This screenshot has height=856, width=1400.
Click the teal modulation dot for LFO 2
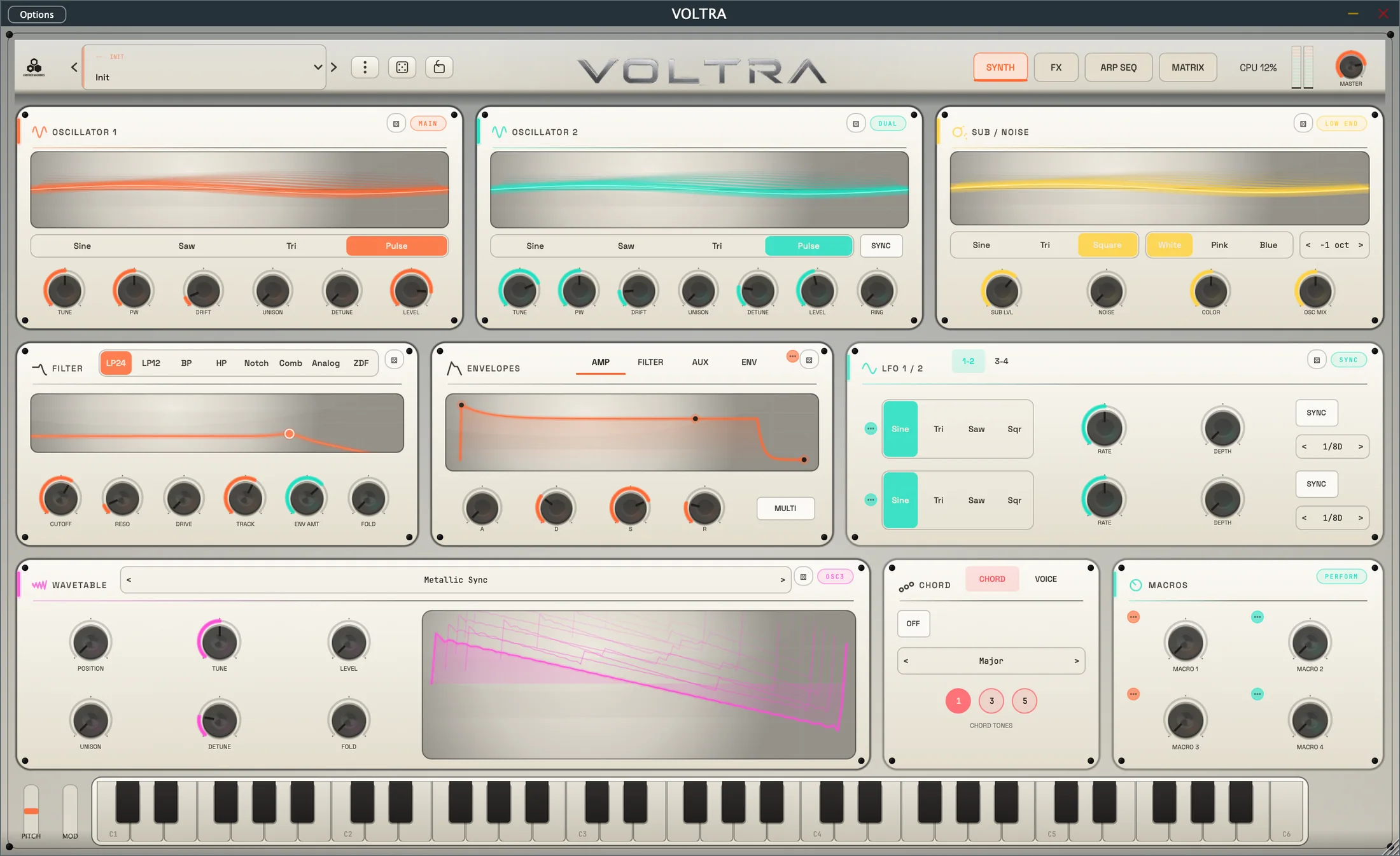click(871, 500)
